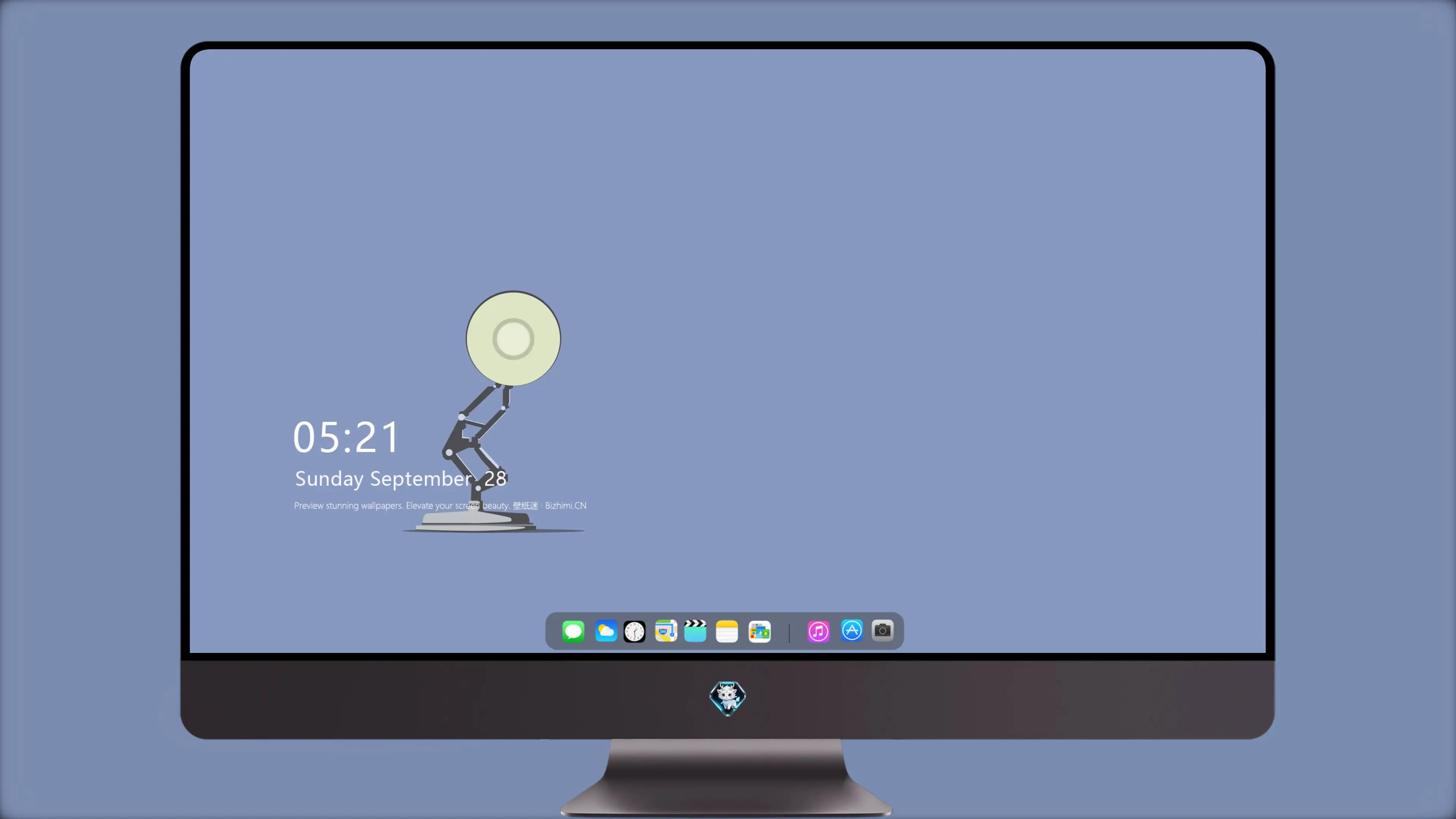The image size is (1456, 819).
Task: Open the Videos clapperboard app
Action: click(x=695, y=631)
